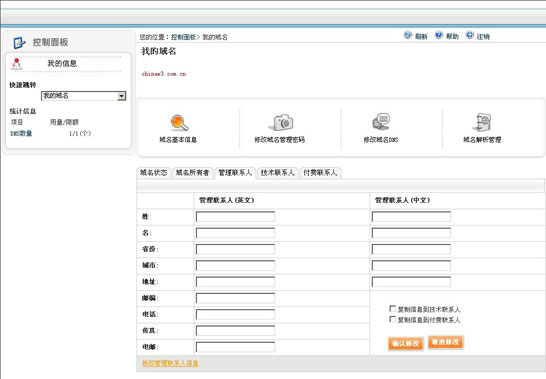The height and width of the screenshot is (379, 546).
Task: Click the 取消修改 button
Action: click(445, 342)
